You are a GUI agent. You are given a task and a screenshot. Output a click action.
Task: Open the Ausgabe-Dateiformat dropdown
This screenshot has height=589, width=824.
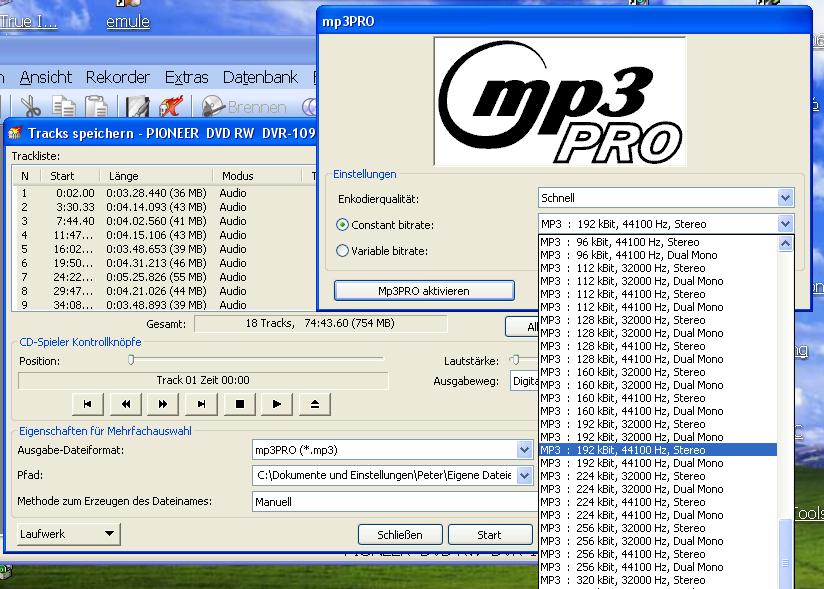524,450
